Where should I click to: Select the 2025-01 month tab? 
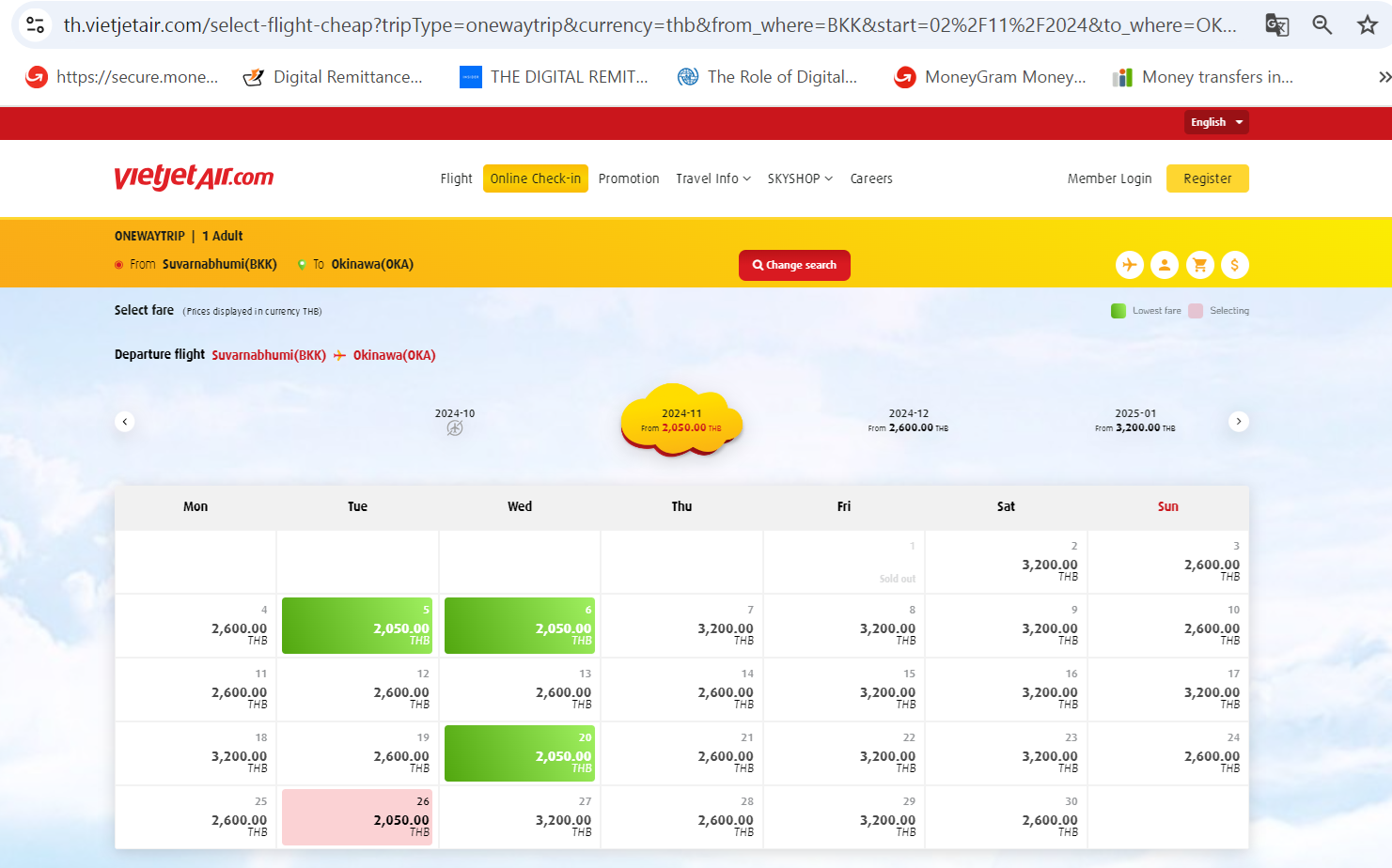pos(1134,420)
